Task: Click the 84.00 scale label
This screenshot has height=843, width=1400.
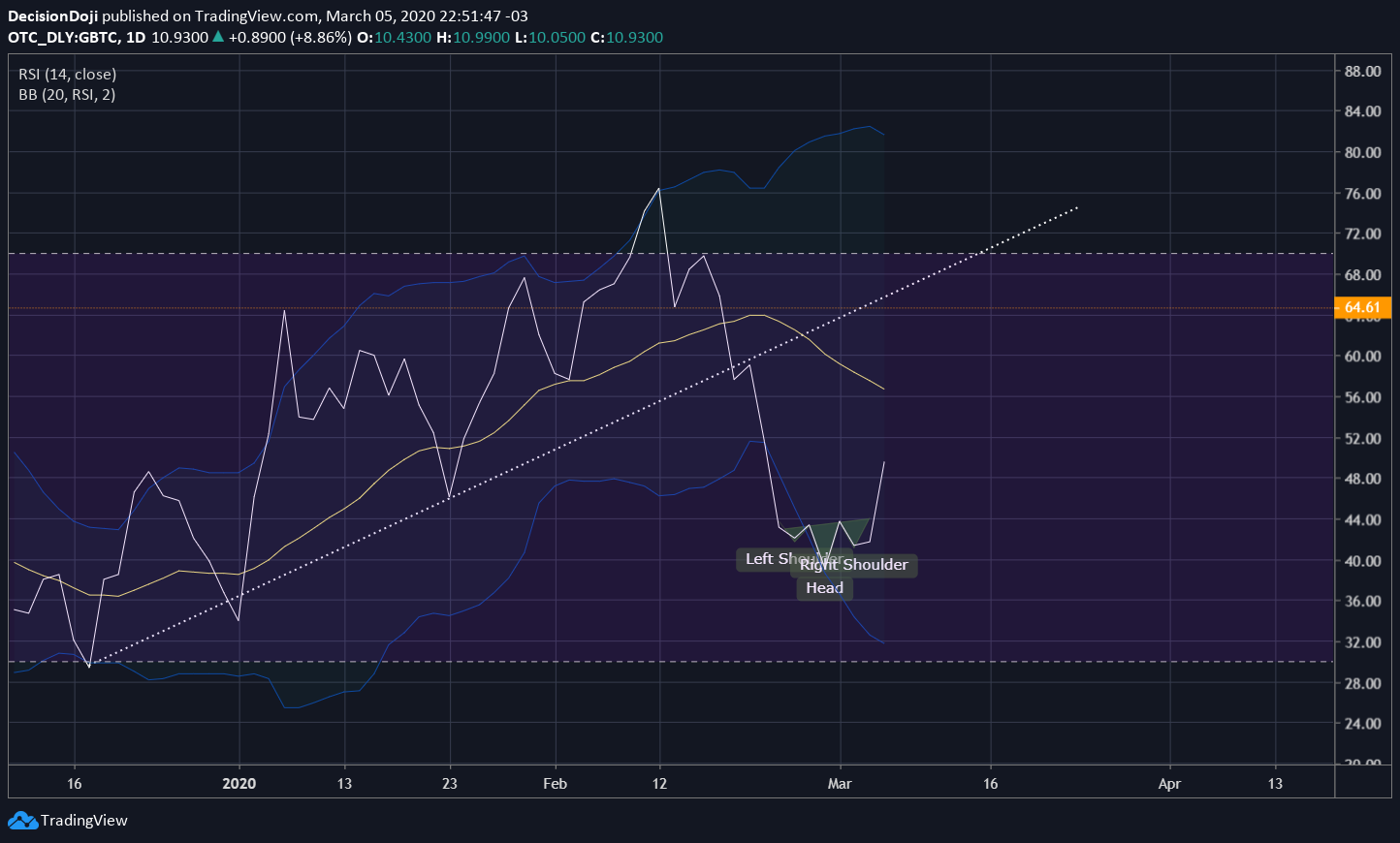Action: [1362, 111]
